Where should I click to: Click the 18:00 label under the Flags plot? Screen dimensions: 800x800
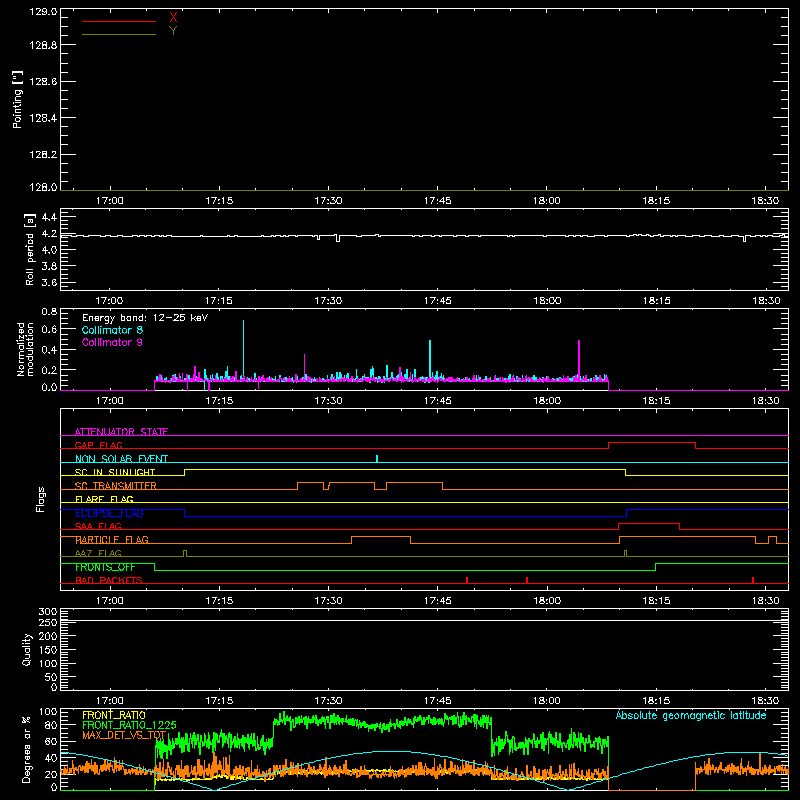(x=547, y=601)
